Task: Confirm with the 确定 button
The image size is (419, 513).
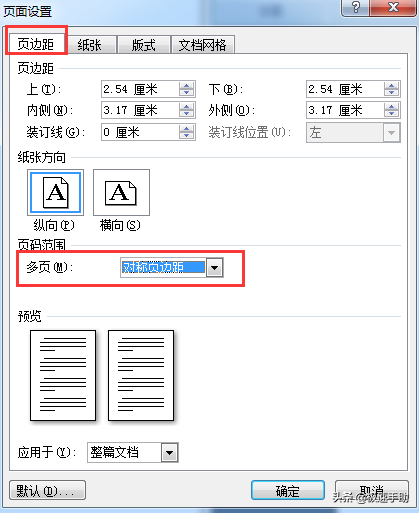Action: 288,490
